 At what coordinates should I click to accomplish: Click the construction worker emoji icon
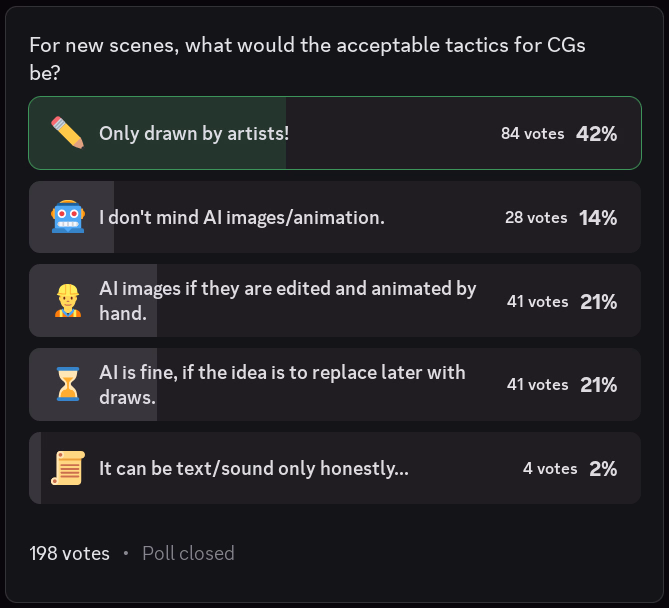point(67,300)
